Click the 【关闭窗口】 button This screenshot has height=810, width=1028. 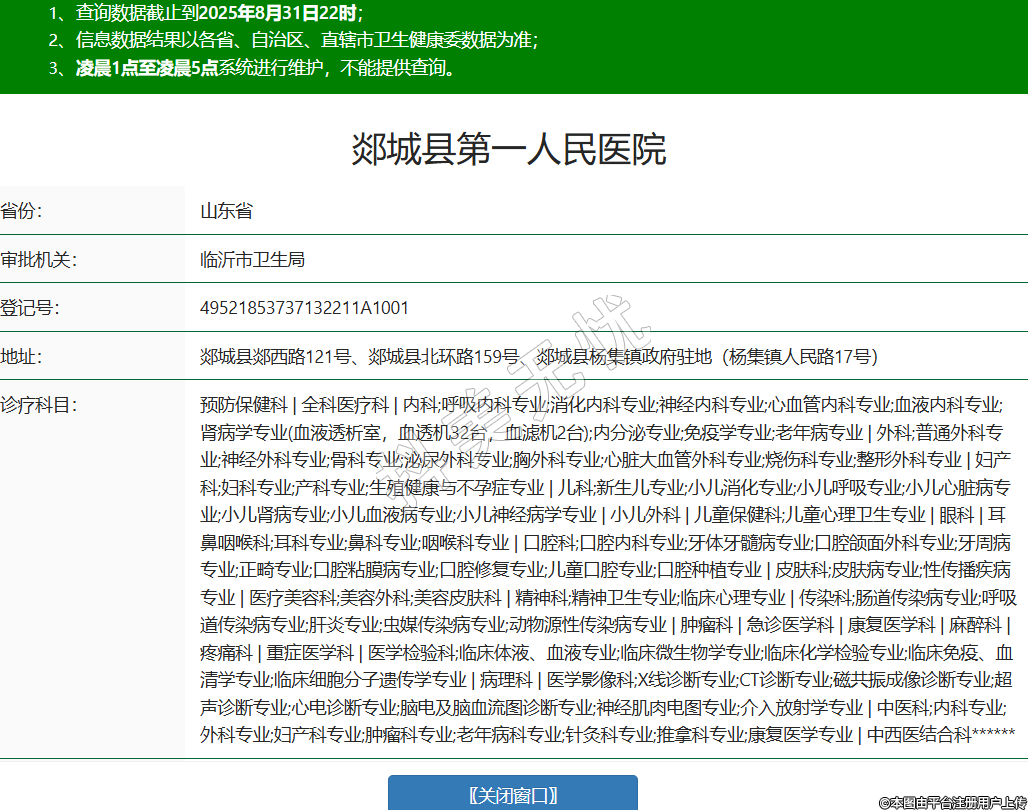[x=512, y=794]
